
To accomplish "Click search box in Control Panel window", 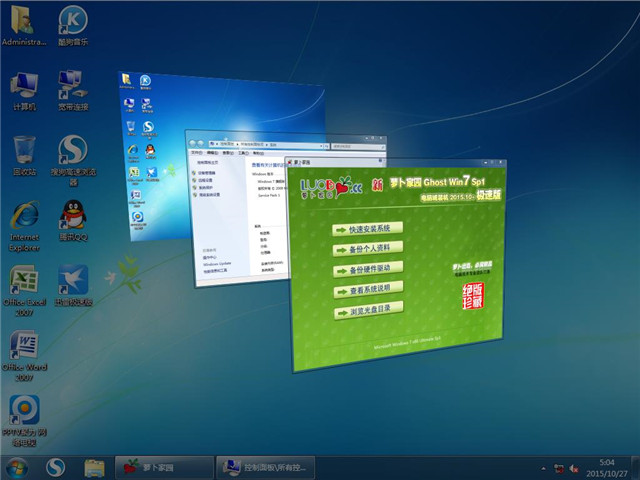I will tap(358, 147).
